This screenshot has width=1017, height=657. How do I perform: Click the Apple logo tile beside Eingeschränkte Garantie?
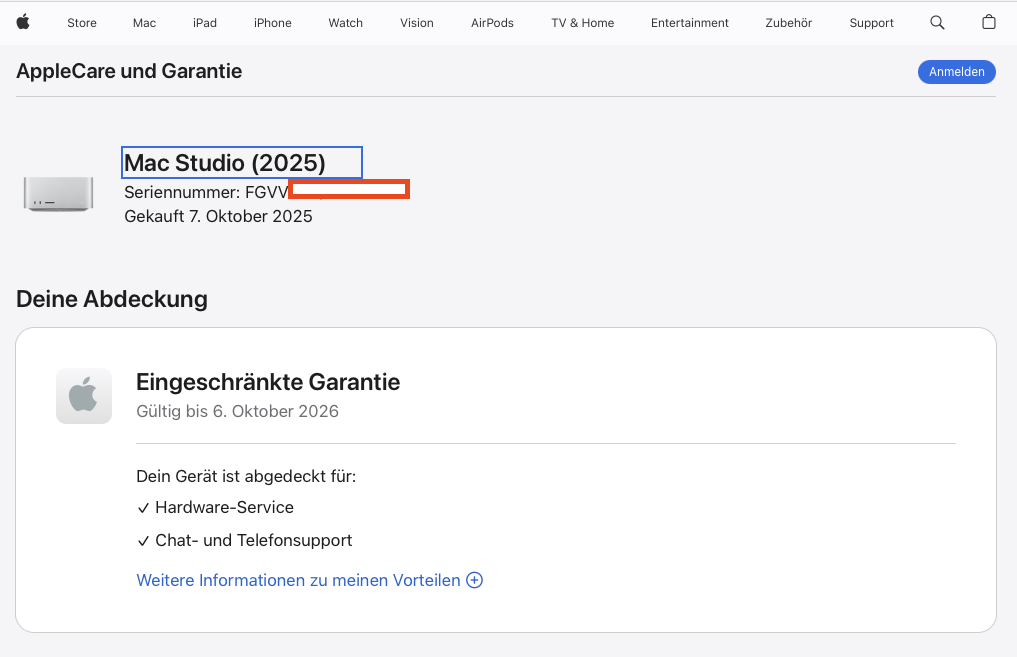84,396
